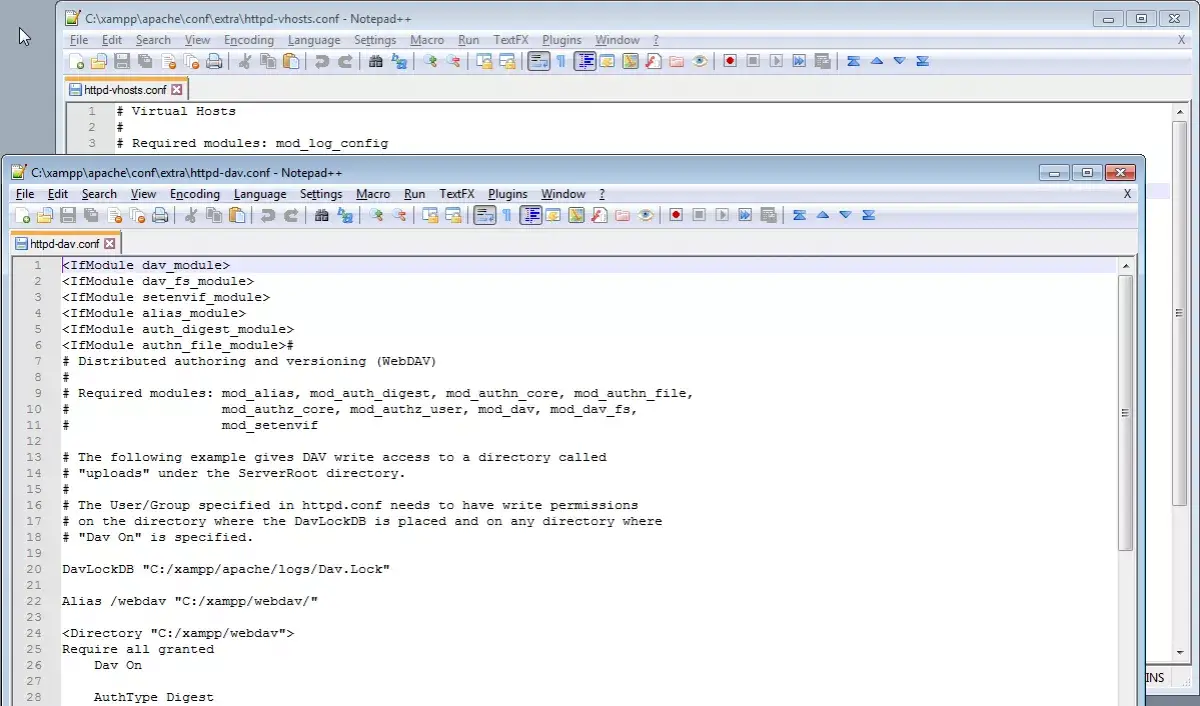Open Settings menu in httpd-dav.conf window
This screenshot has height=706, width=1200.
point(321,194)
